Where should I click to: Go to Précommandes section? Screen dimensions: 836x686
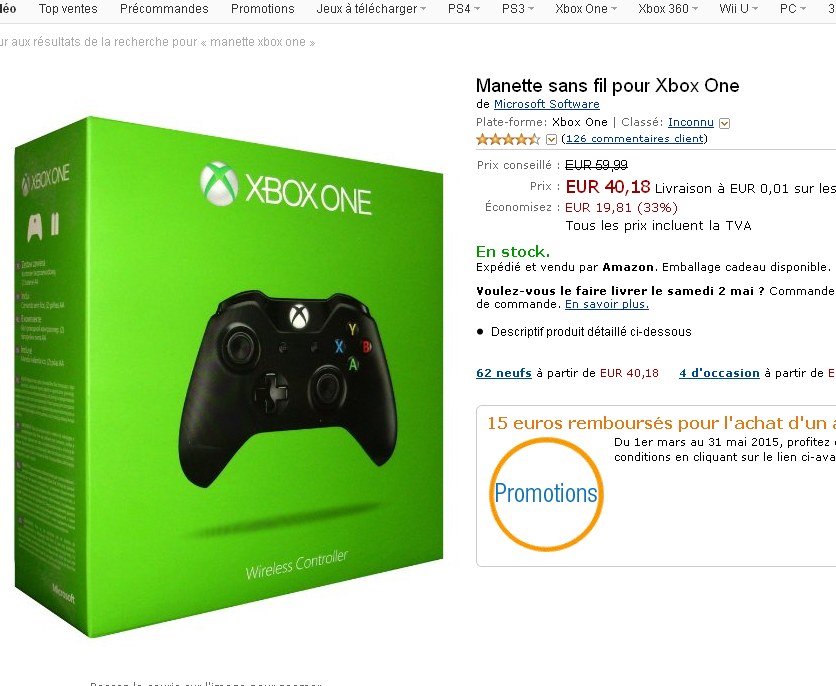[x=164, y=9]
